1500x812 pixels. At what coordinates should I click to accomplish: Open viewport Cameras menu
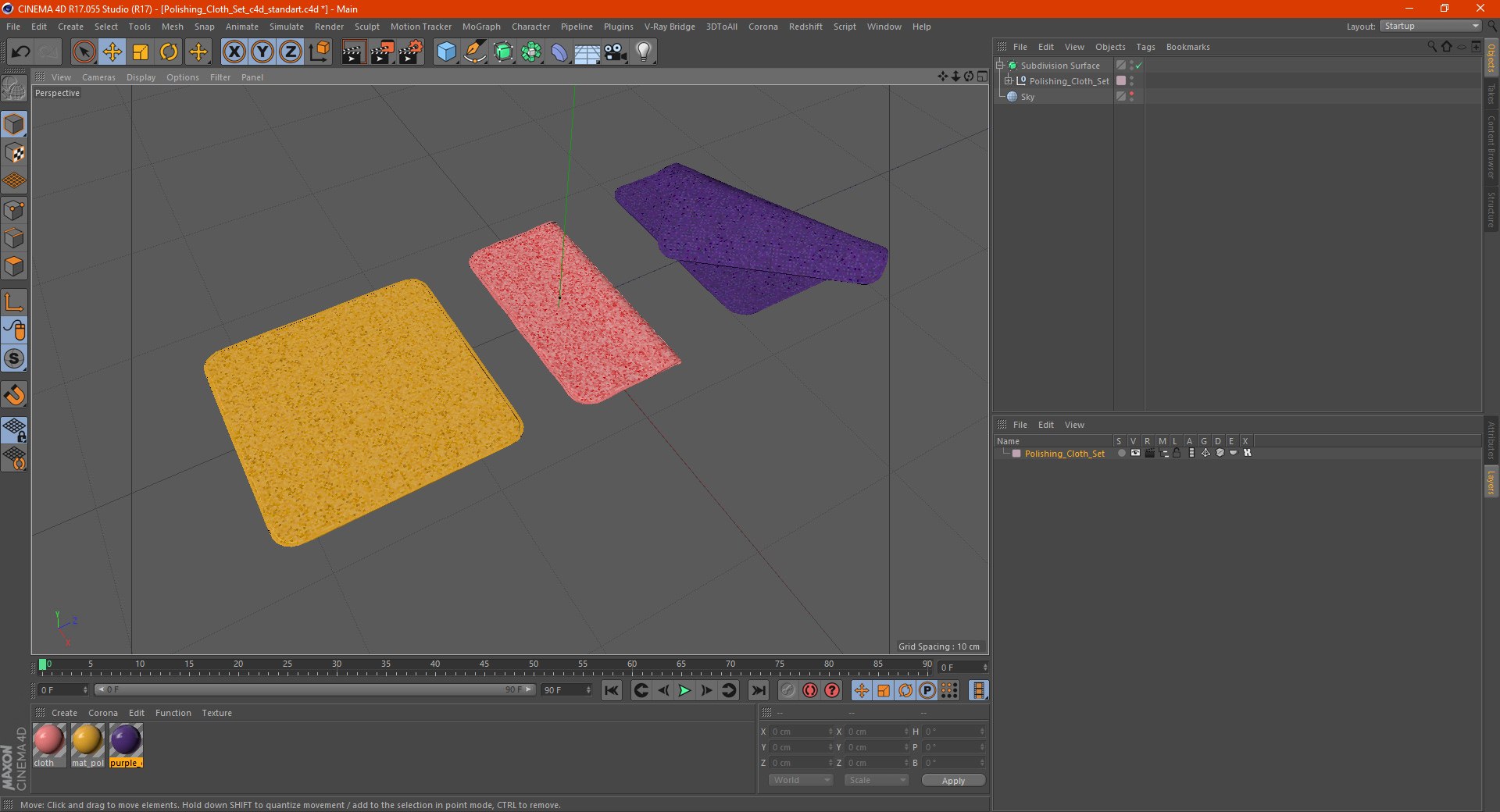[x=98, y=77]
